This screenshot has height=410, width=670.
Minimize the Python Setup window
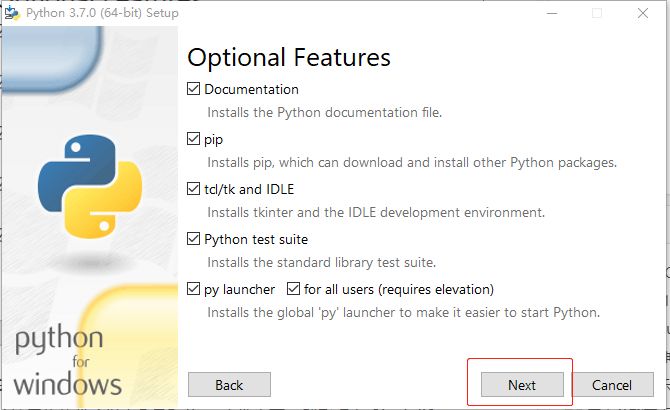[x=552, y=13]
